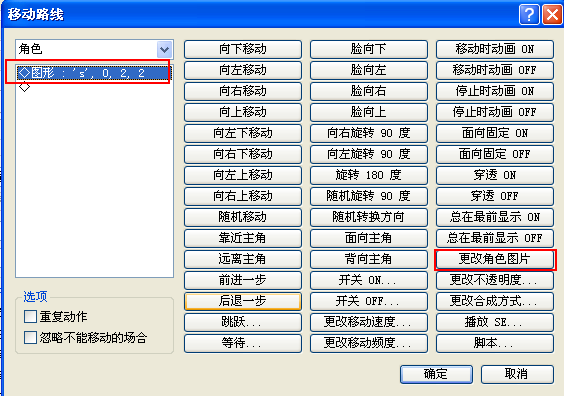The height and width of the screenshot is (396, 564).
Task: Click the 向上移动 button
Action: [243, 112]
